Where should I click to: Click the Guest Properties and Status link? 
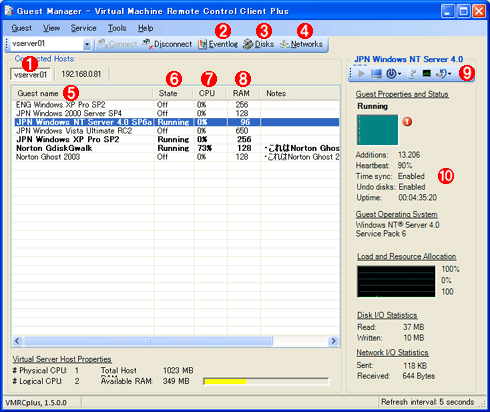(x=402, y=94)
